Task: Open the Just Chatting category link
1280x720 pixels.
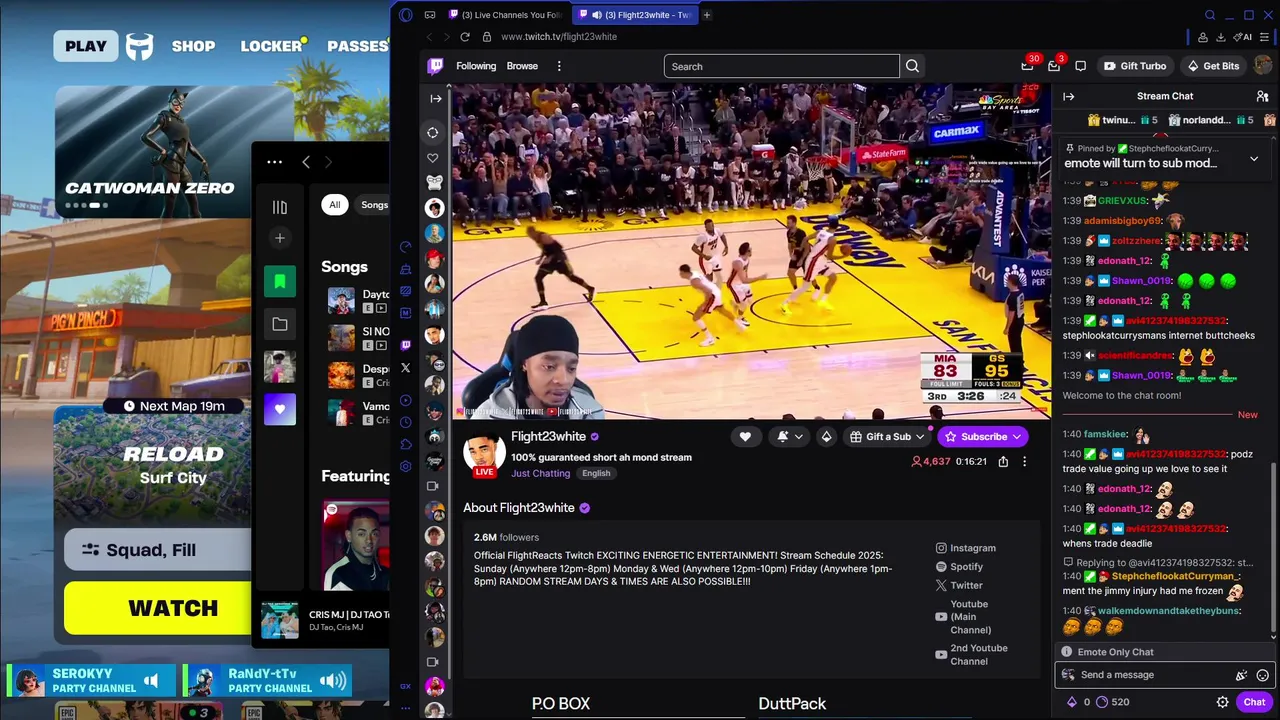Action: (x=540, y=473)
